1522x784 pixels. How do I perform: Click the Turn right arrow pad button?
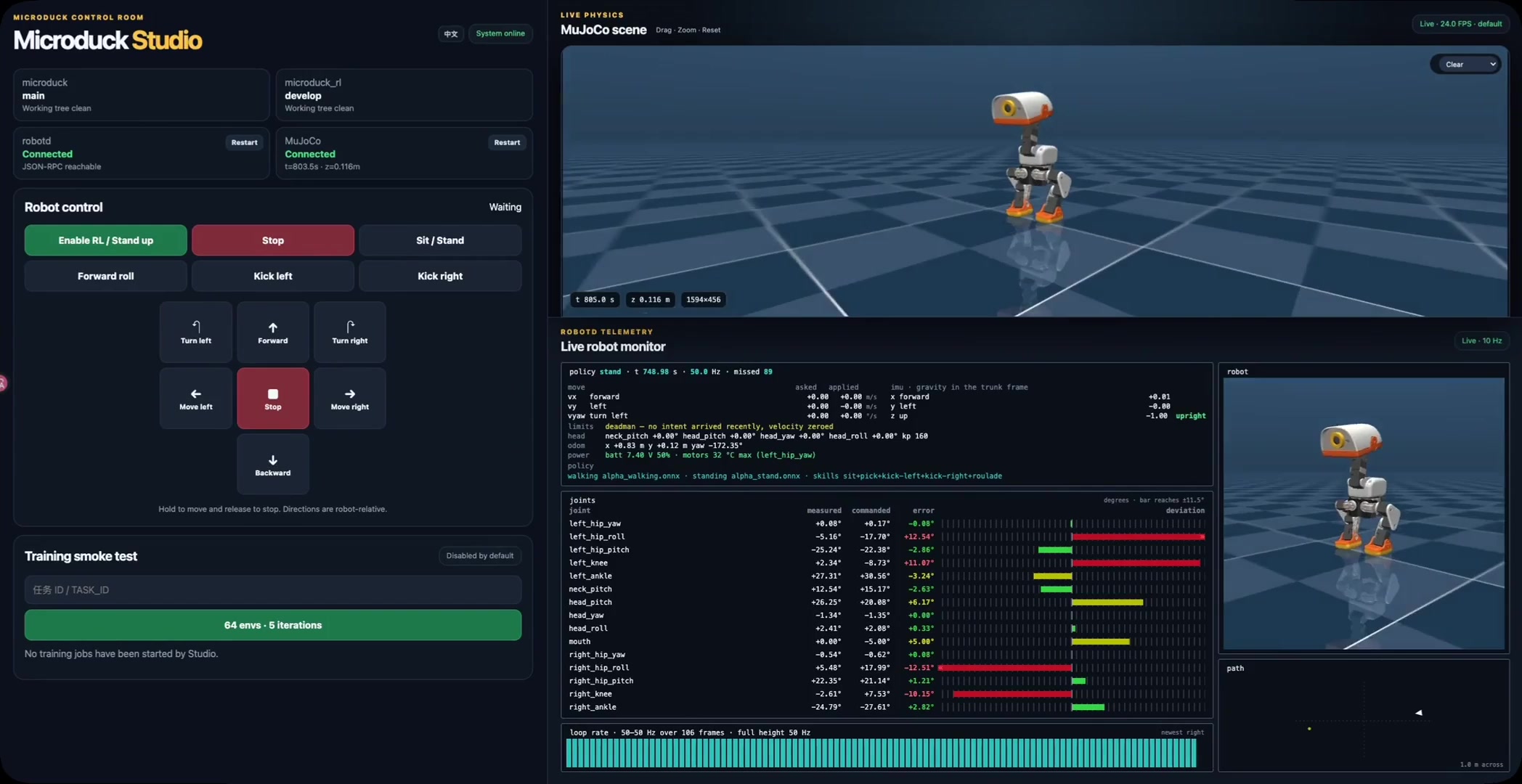(x=349, y=332)
